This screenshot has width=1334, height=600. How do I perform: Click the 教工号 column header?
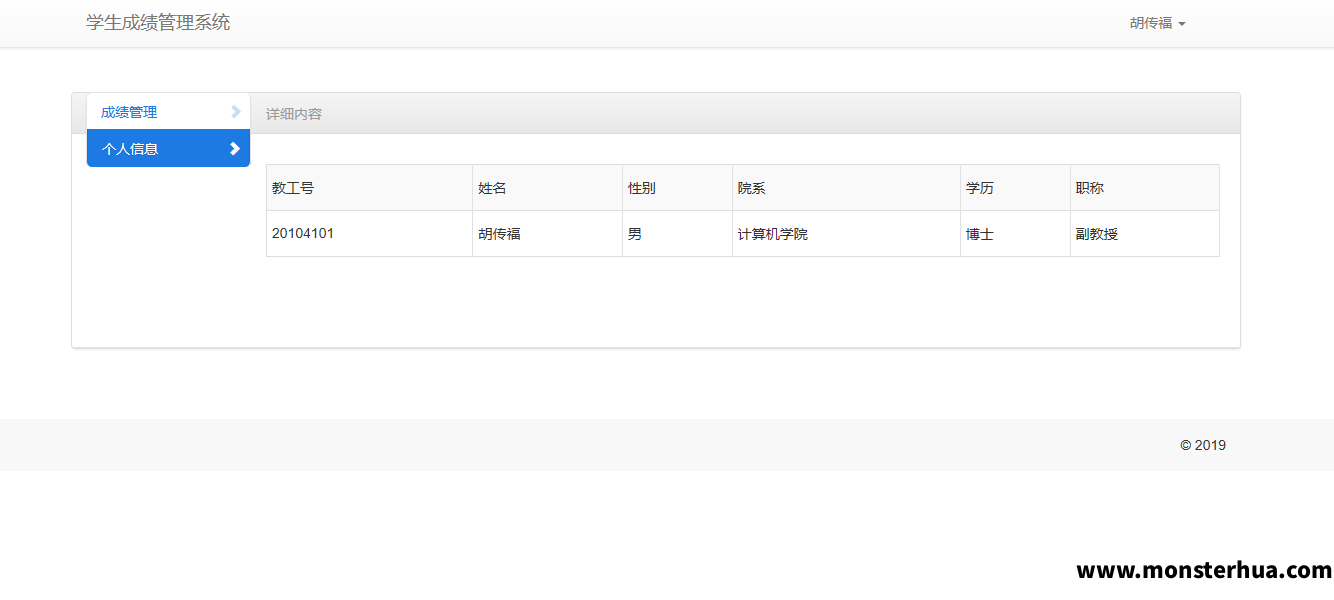pos(369,188)
